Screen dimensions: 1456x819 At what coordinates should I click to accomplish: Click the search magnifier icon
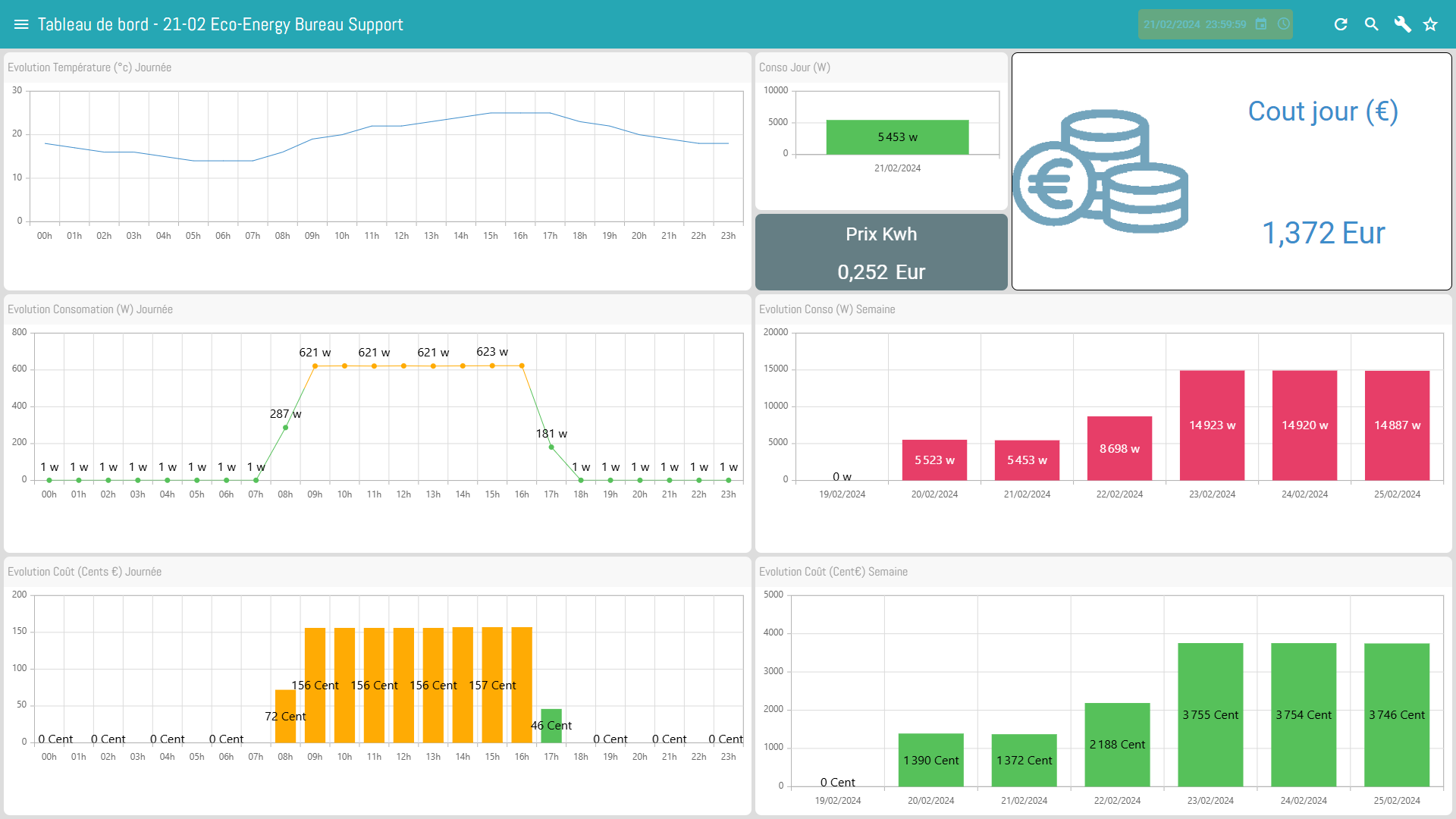pos(1371,24)
